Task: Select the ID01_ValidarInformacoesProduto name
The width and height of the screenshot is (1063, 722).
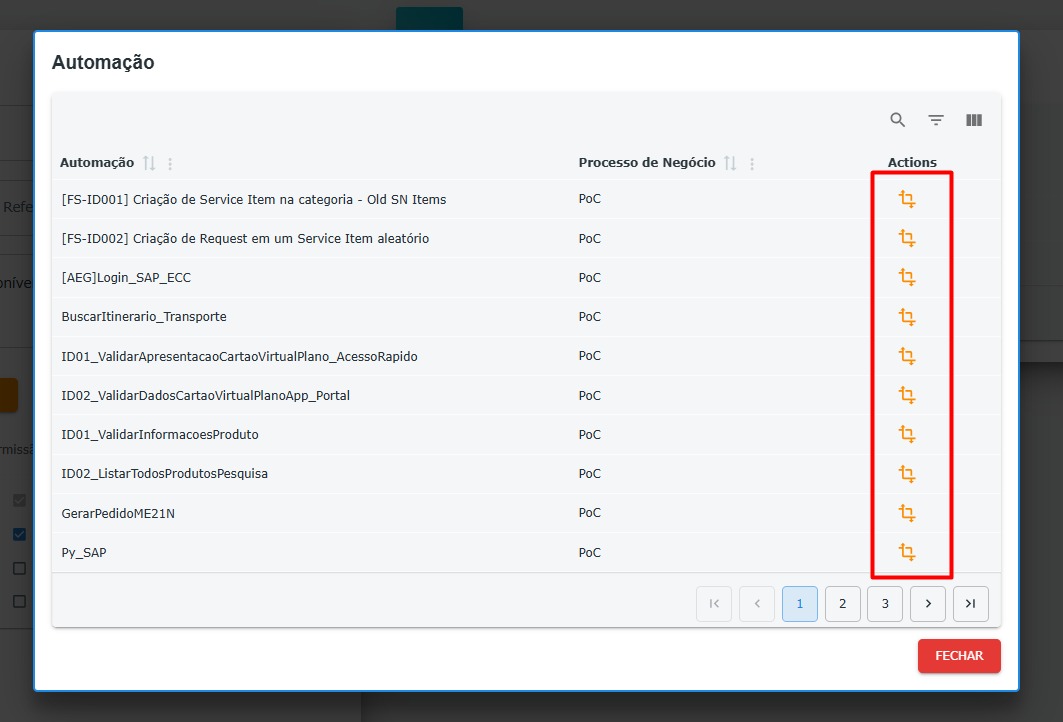Action: [x=160, y=435]
